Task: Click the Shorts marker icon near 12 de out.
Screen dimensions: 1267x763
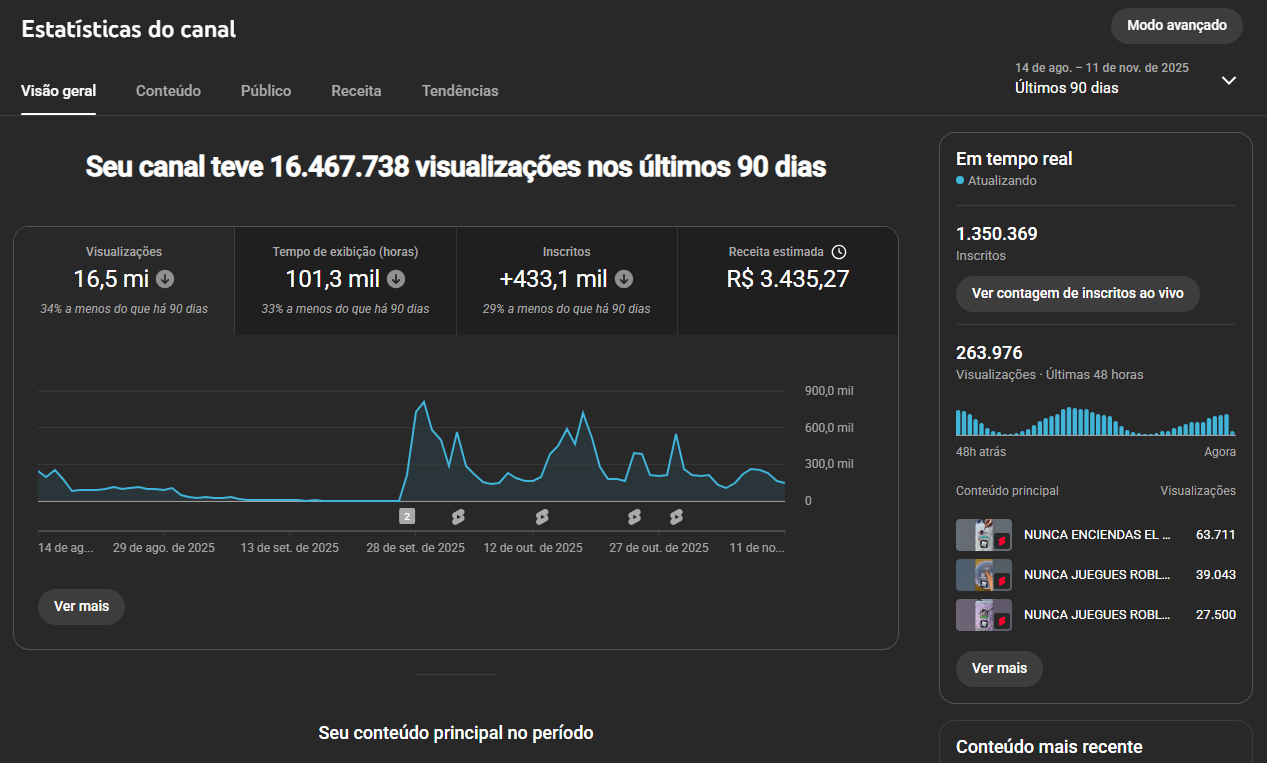Action: (542, 516)
